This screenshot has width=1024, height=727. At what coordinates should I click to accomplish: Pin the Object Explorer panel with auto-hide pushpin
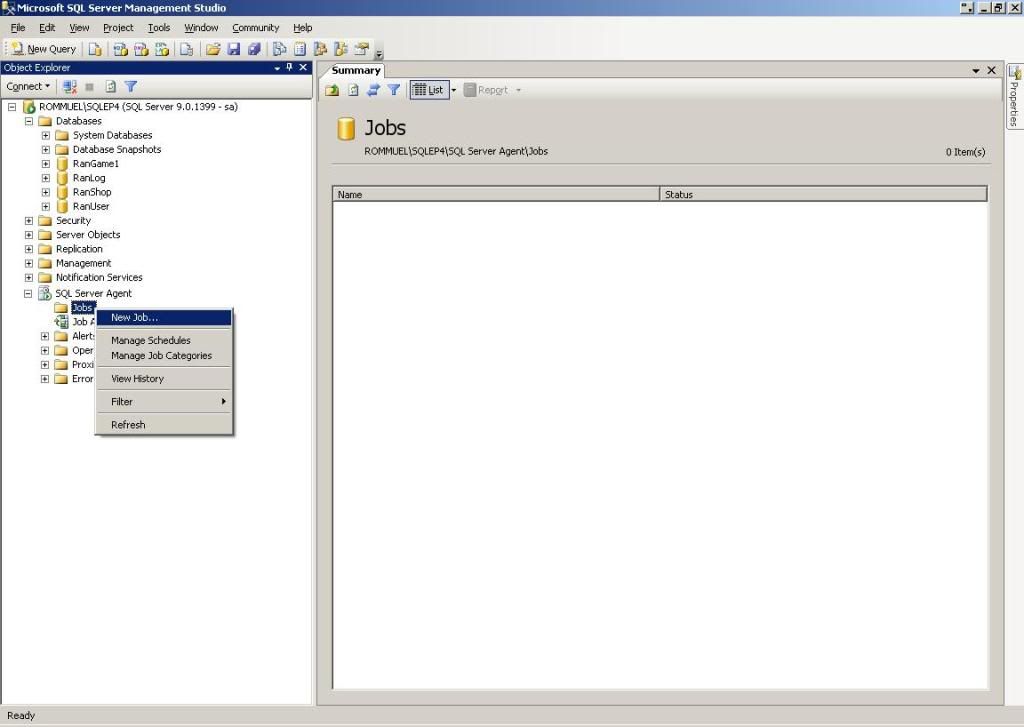[x=290, y=68]
